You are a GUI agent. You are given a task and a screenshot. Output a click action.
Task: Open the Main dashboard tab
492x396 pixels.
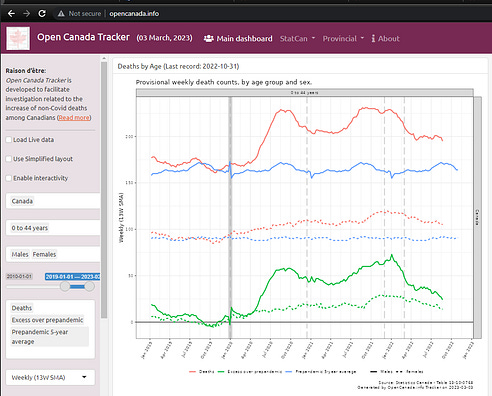click(238, 39)
